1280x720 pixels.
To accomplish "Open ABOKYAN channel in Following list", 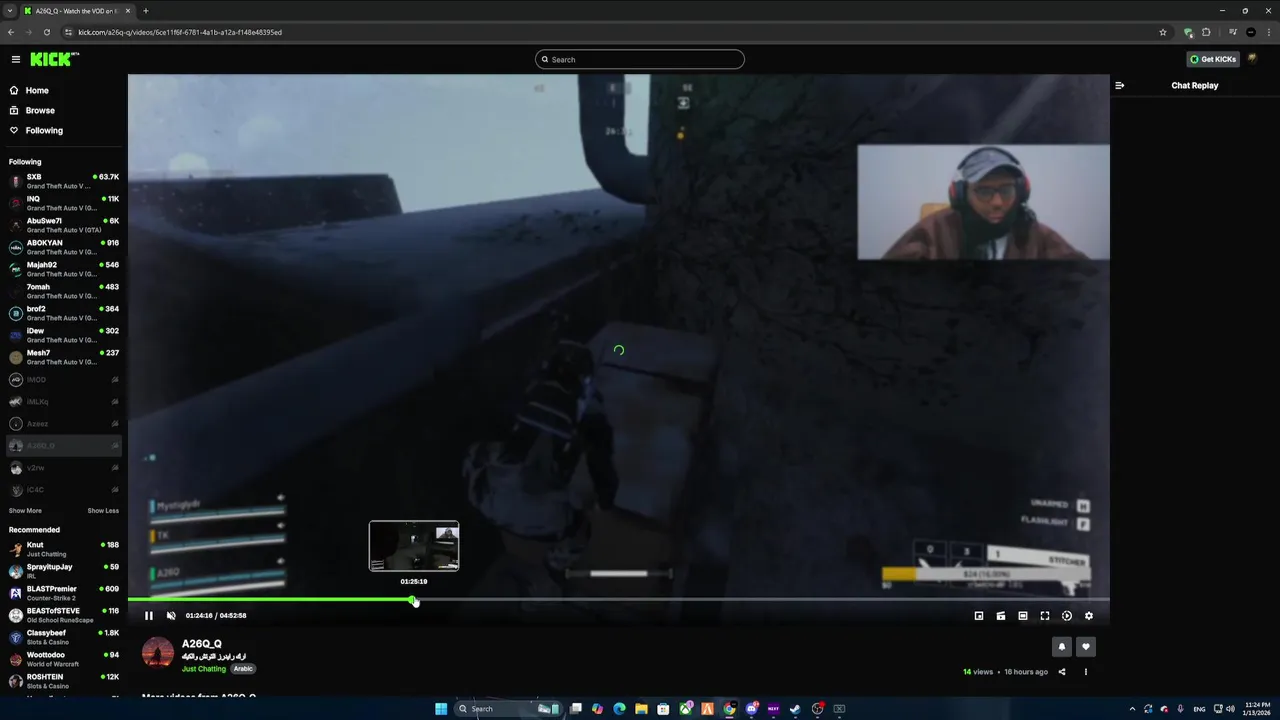I will tap(64, 247).
